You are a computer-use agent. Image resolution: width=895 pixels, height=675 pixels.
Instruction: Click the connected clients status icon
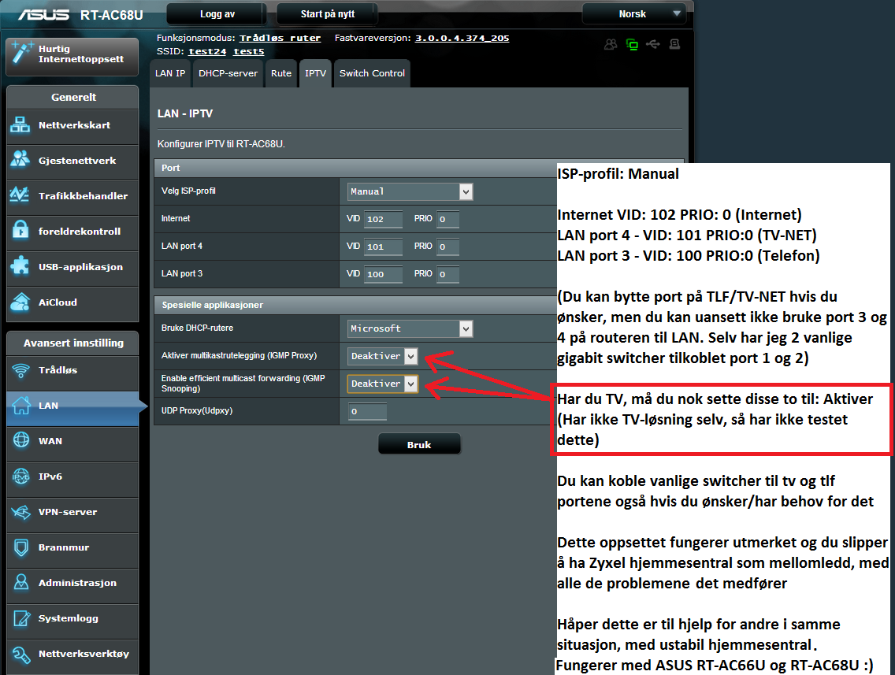(611, 45)
